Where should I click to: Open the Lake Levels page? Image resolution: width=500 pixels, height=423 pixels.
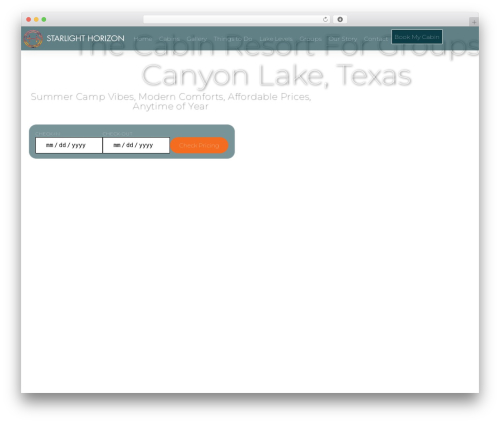[276, 39]
